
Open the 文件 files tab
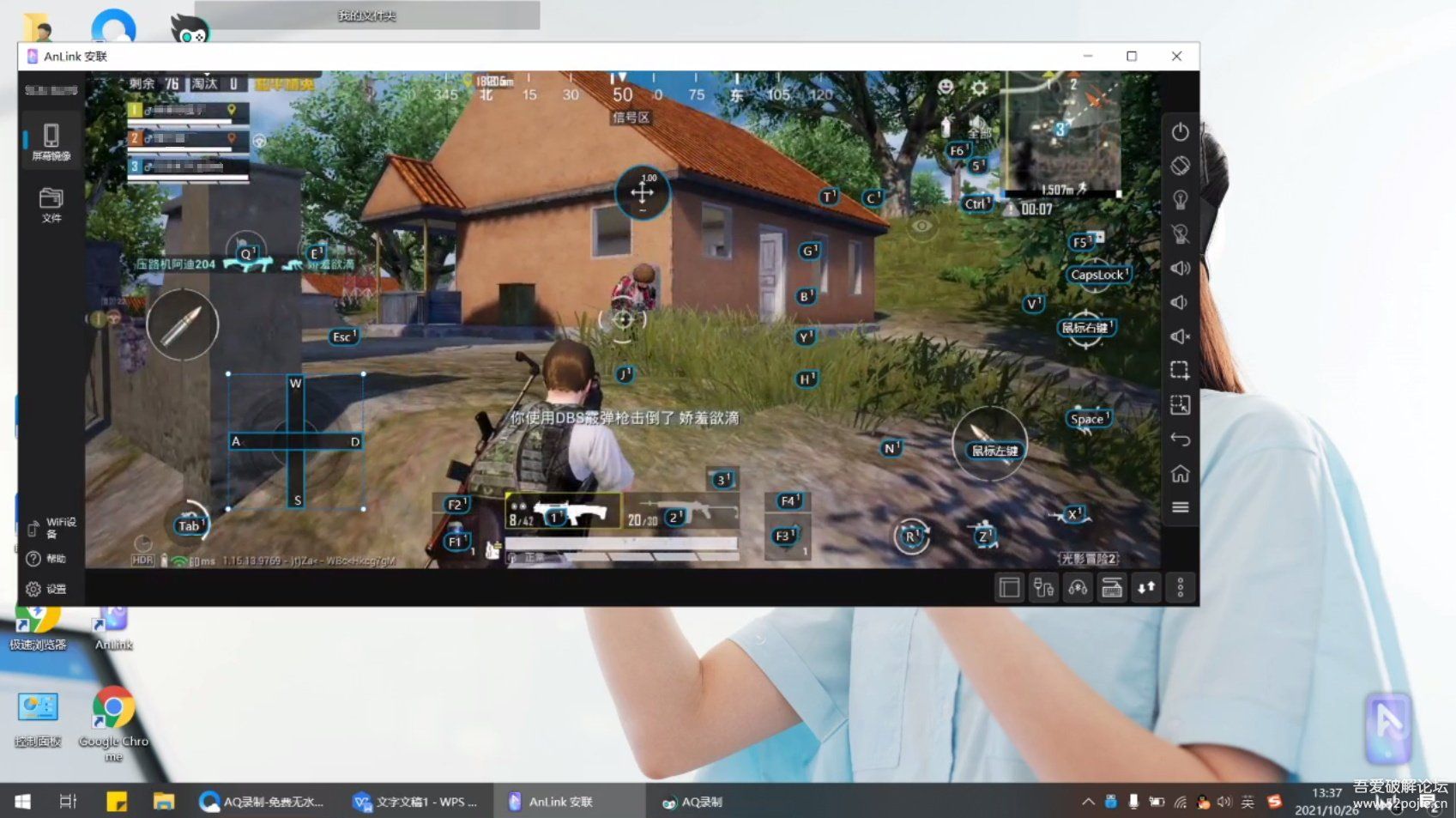click(x=51, y=205)
